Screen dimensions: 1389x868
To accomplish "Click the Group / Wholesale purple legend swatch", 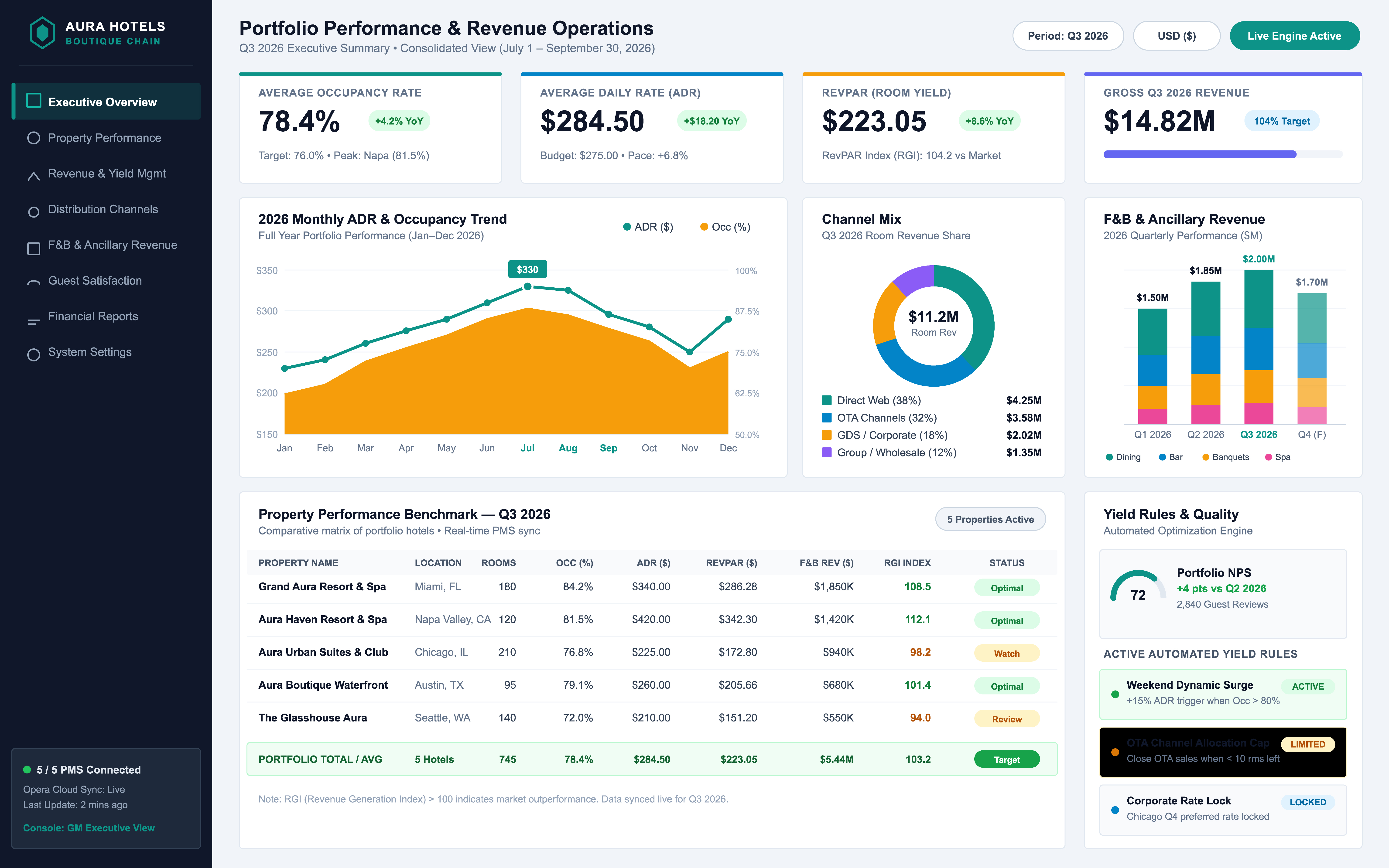I will [x=827, y=452].
